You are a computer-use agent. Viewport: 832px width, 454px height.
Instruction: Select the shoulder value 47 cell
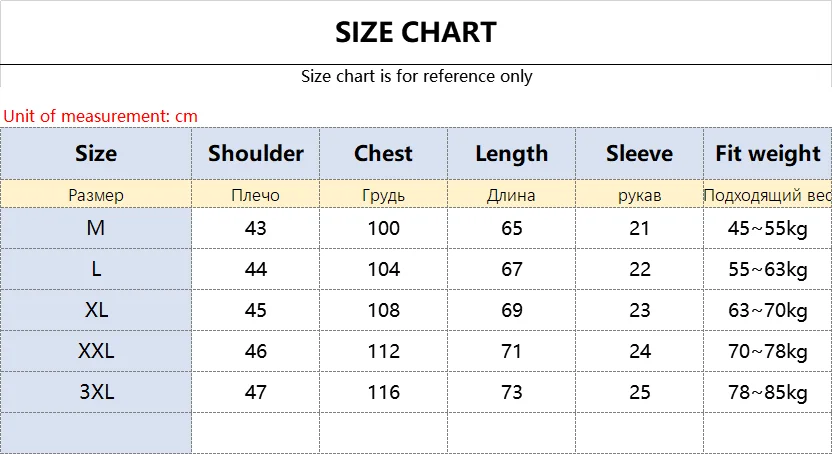pyautogui.click(x=256, y=392)
